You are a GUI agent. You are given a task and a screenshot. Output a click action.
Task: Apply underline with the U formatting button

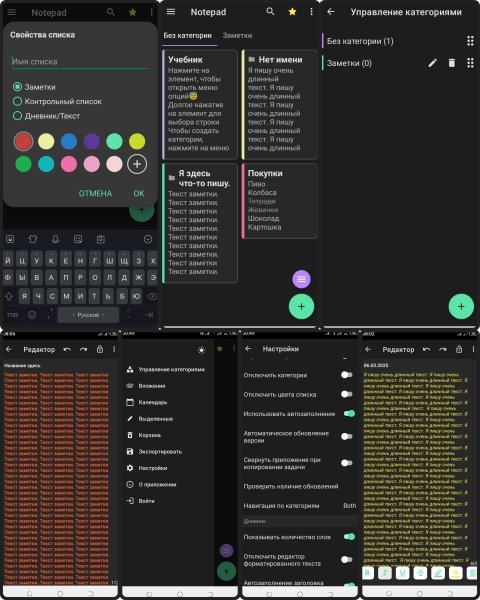403,573
